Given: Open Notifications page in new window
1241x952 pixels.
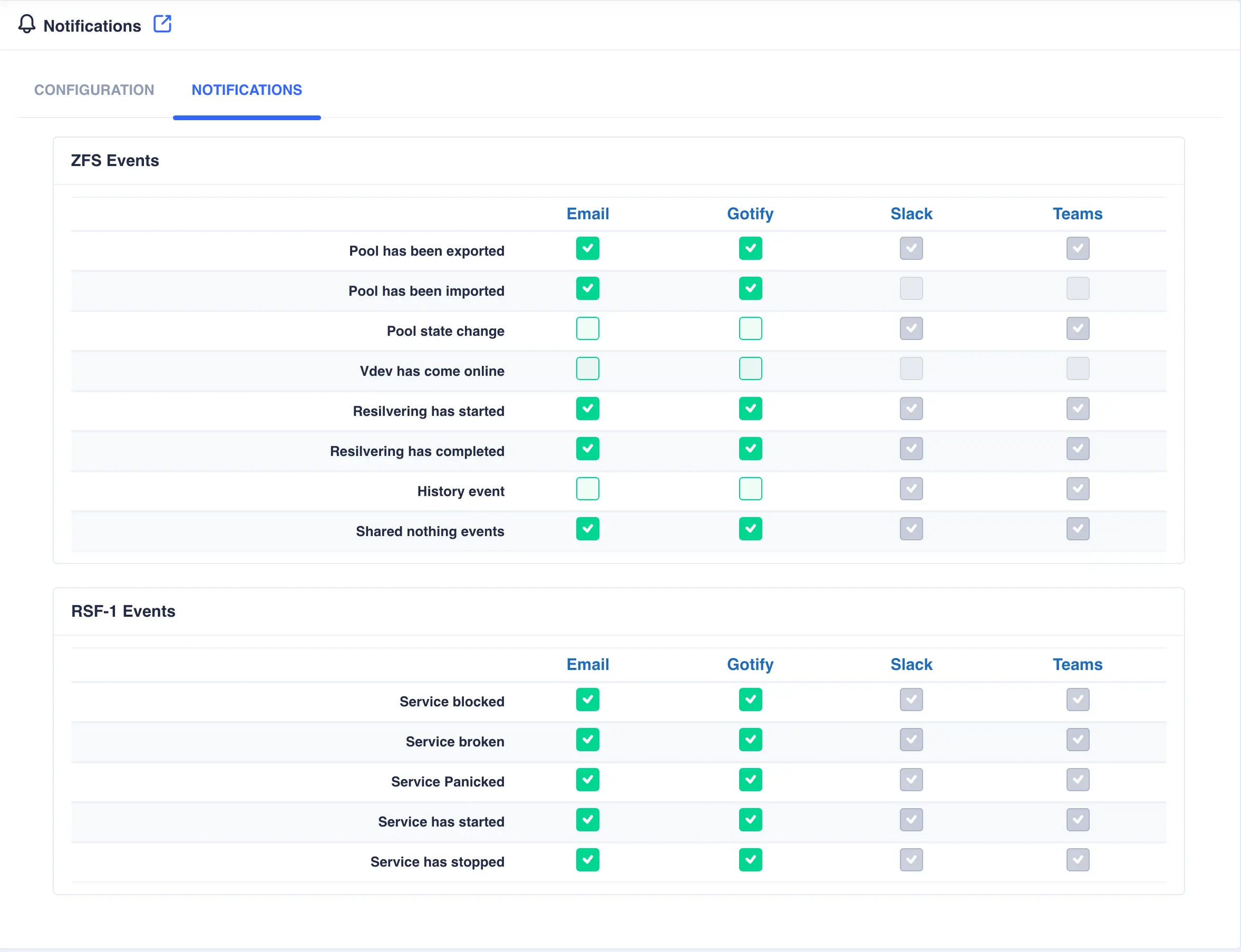Looking at the screenshot, I should click(x=162, y=24).
